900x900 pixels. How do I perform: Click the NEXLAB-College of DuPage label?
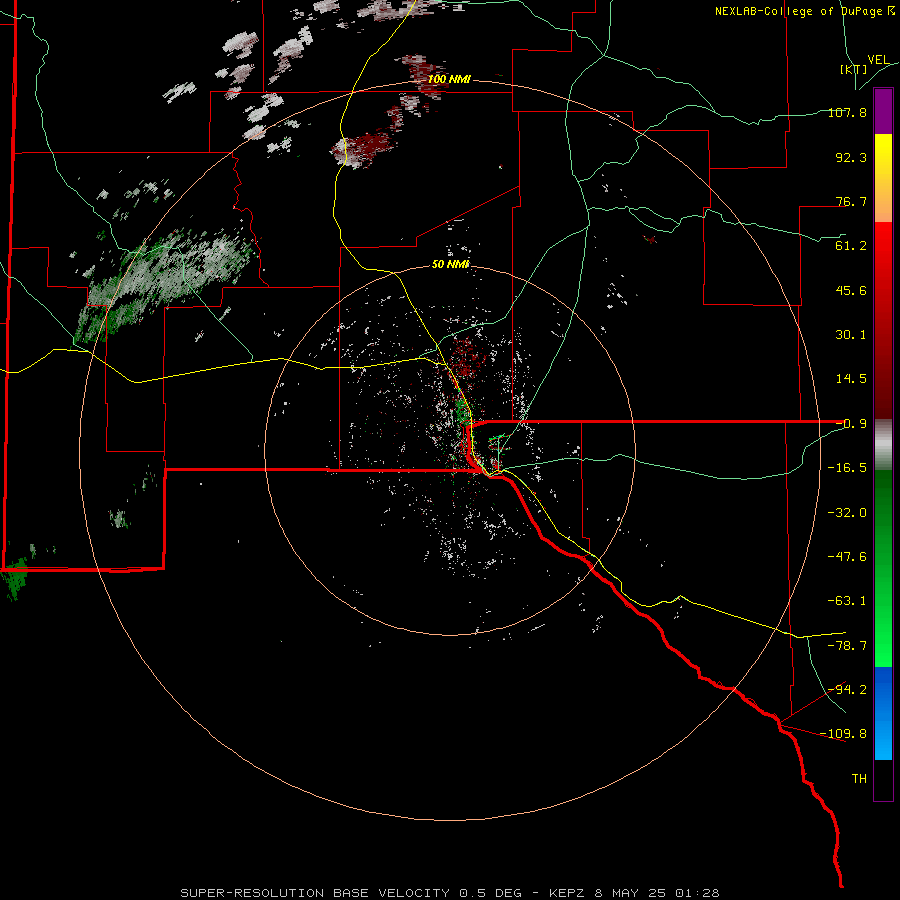pos(805,11)
